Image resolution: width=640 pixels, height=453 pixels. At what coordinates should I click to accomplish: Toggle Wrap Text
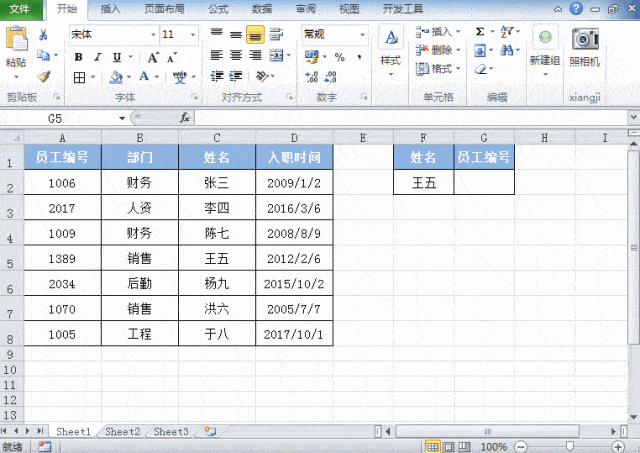[x=276, y=34]
